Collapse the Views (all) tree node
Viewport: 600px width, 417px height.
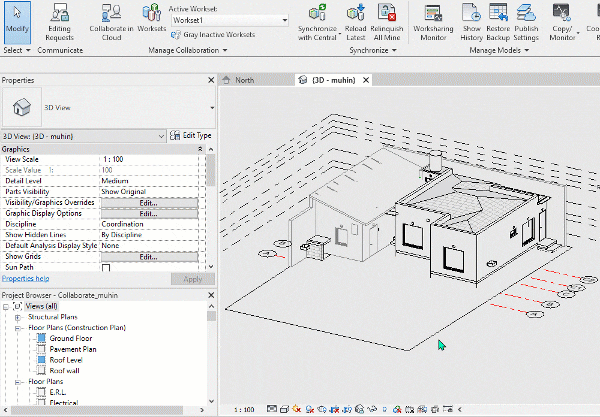click(6, 306)
